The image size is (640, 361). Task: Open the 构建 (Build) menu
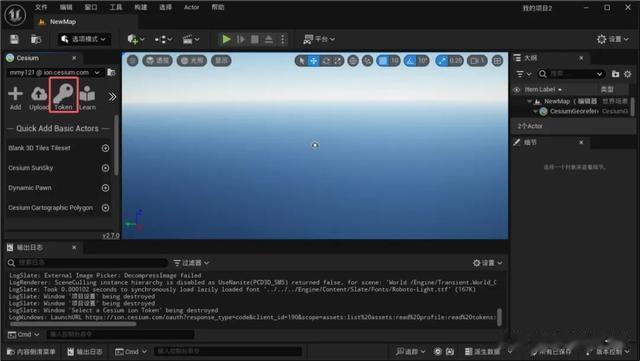click(x=141, y=7)
